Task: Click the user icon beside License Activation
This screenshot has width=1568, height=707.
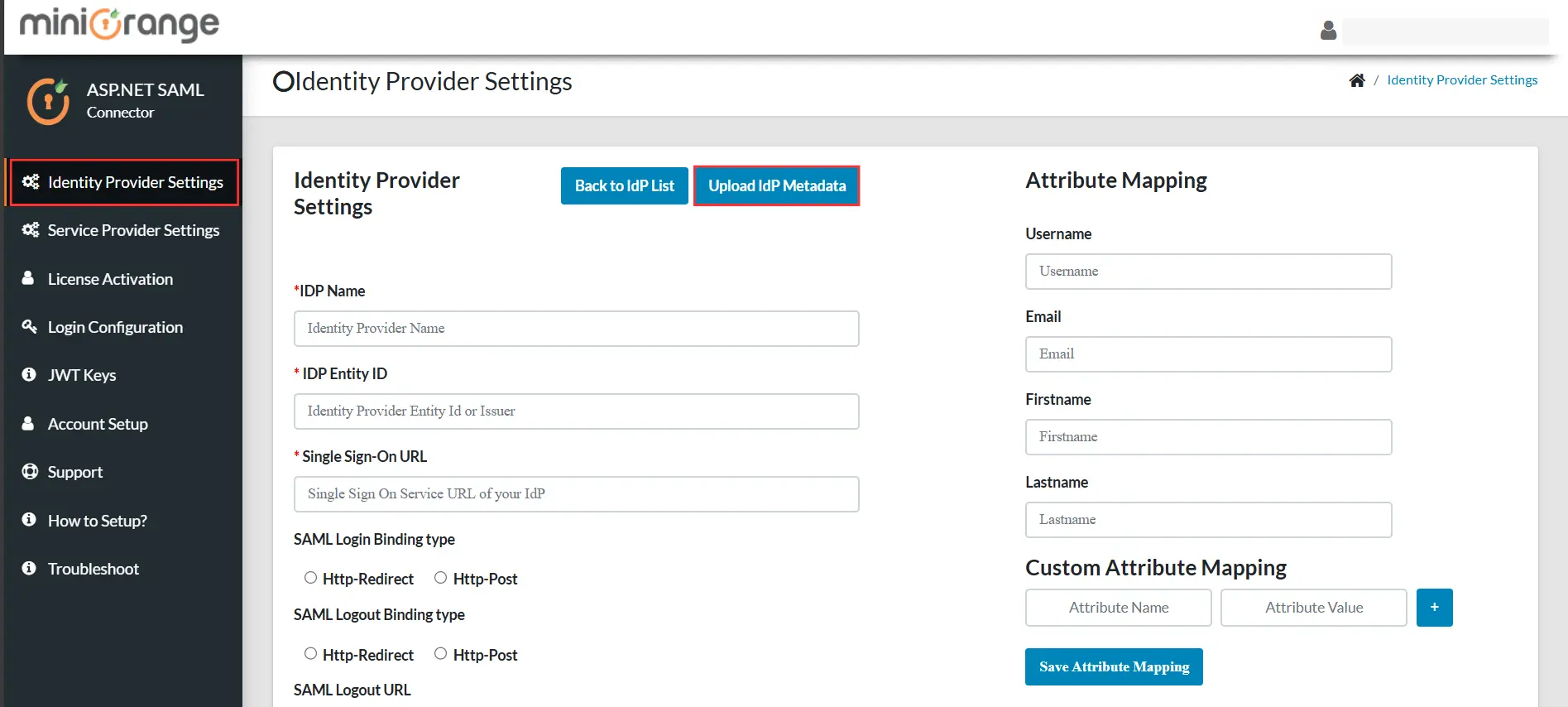Action: (28, 278)
